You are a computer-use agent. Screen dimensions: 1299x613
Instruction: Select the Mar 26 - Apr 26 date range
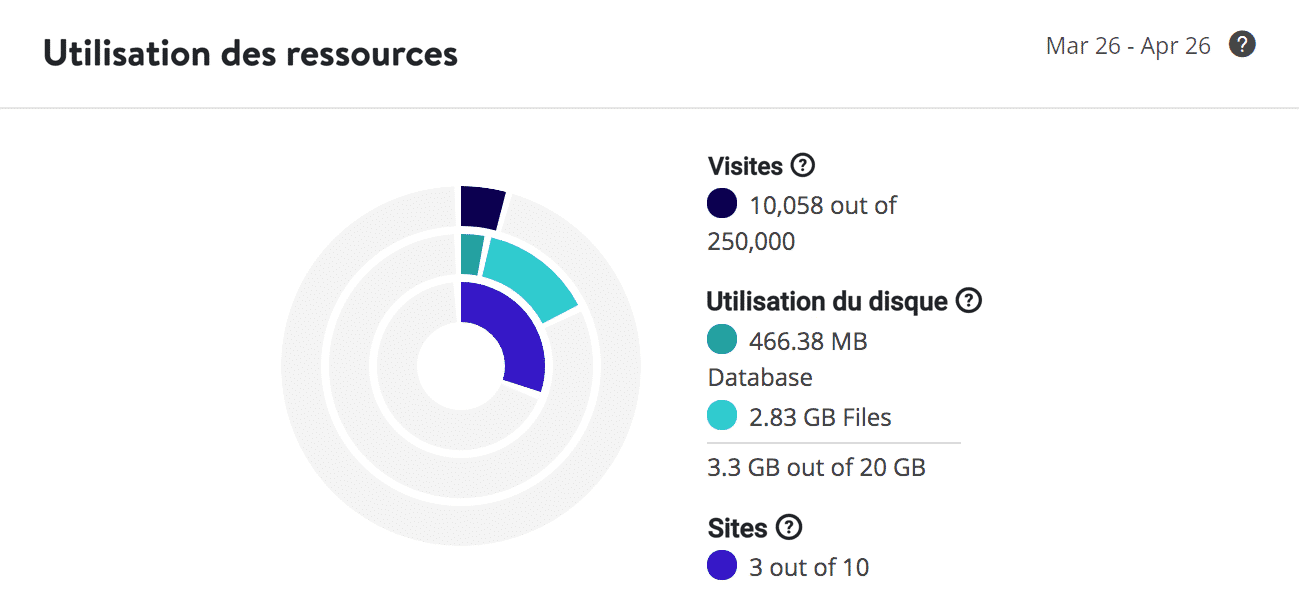point(1128,45)
